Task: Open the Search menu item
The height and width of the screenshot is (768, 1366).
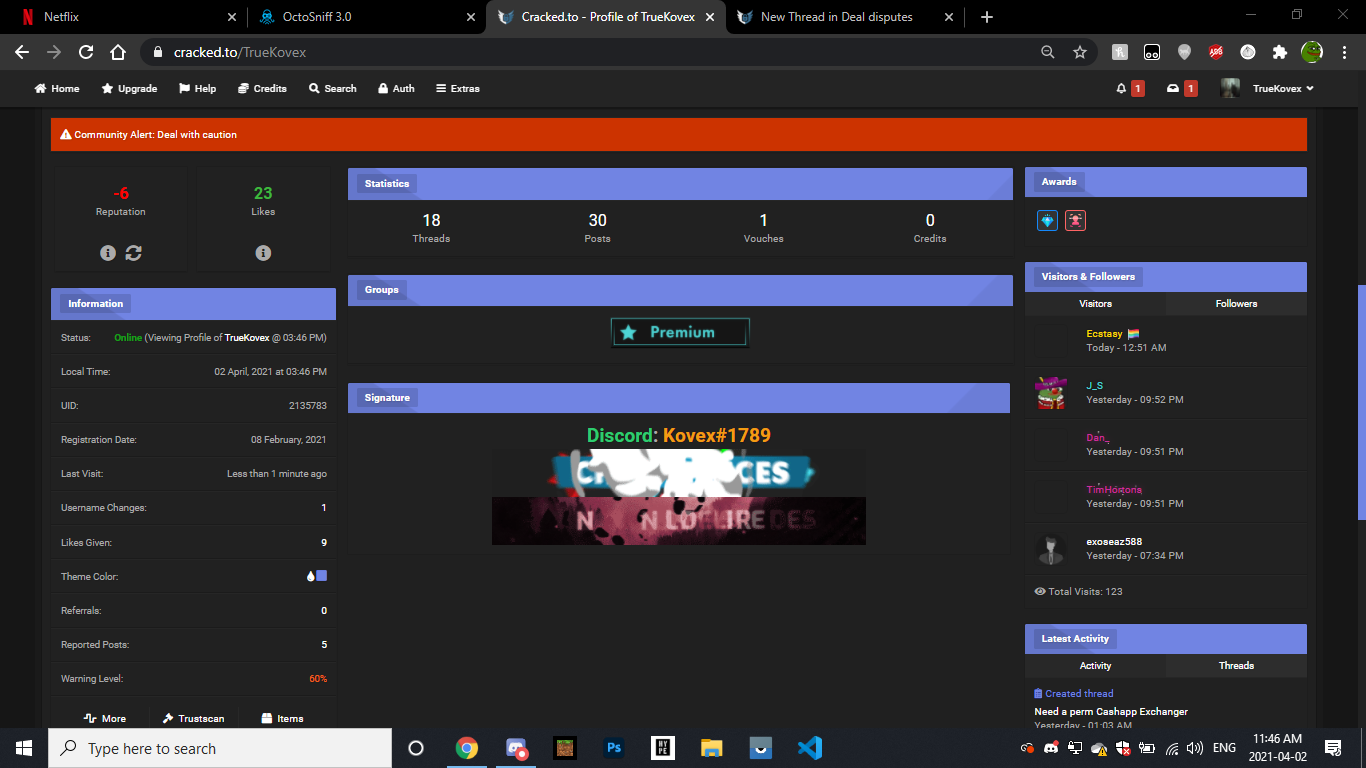Action: 332,88
